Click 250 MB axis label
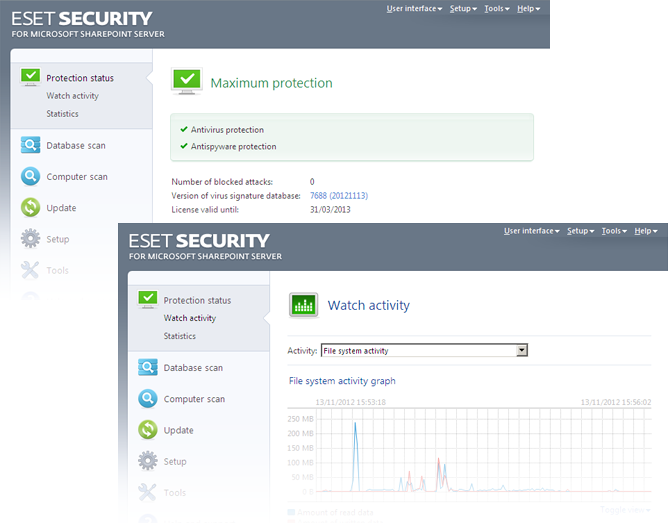Viewport: 668px width, 523px height. [x=300, y=419]
